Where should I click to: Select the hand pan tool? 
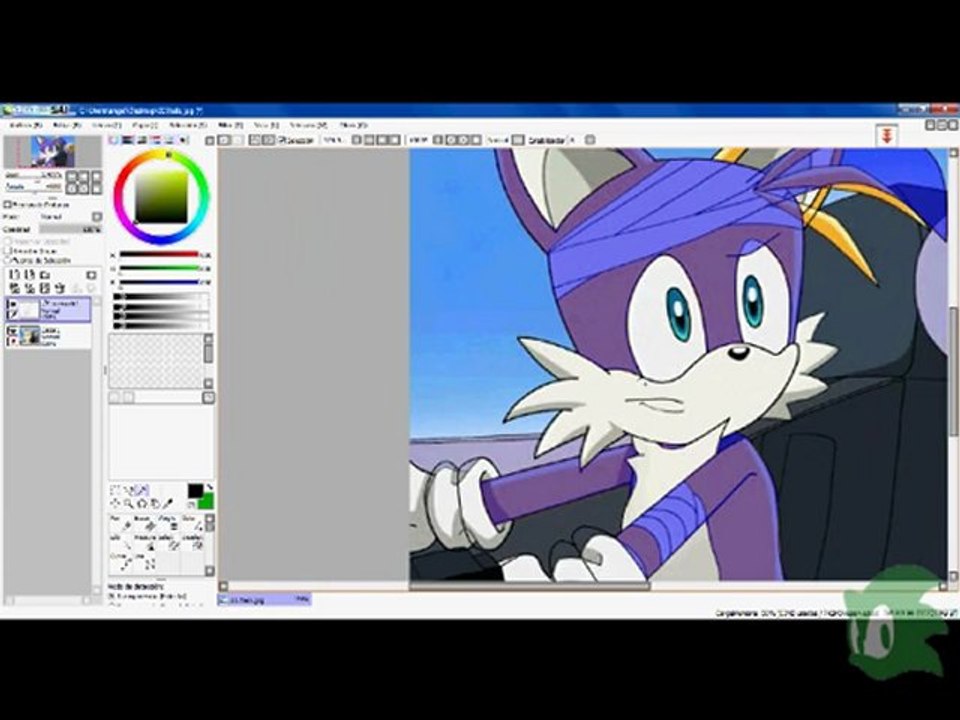[x=155, y=503]
